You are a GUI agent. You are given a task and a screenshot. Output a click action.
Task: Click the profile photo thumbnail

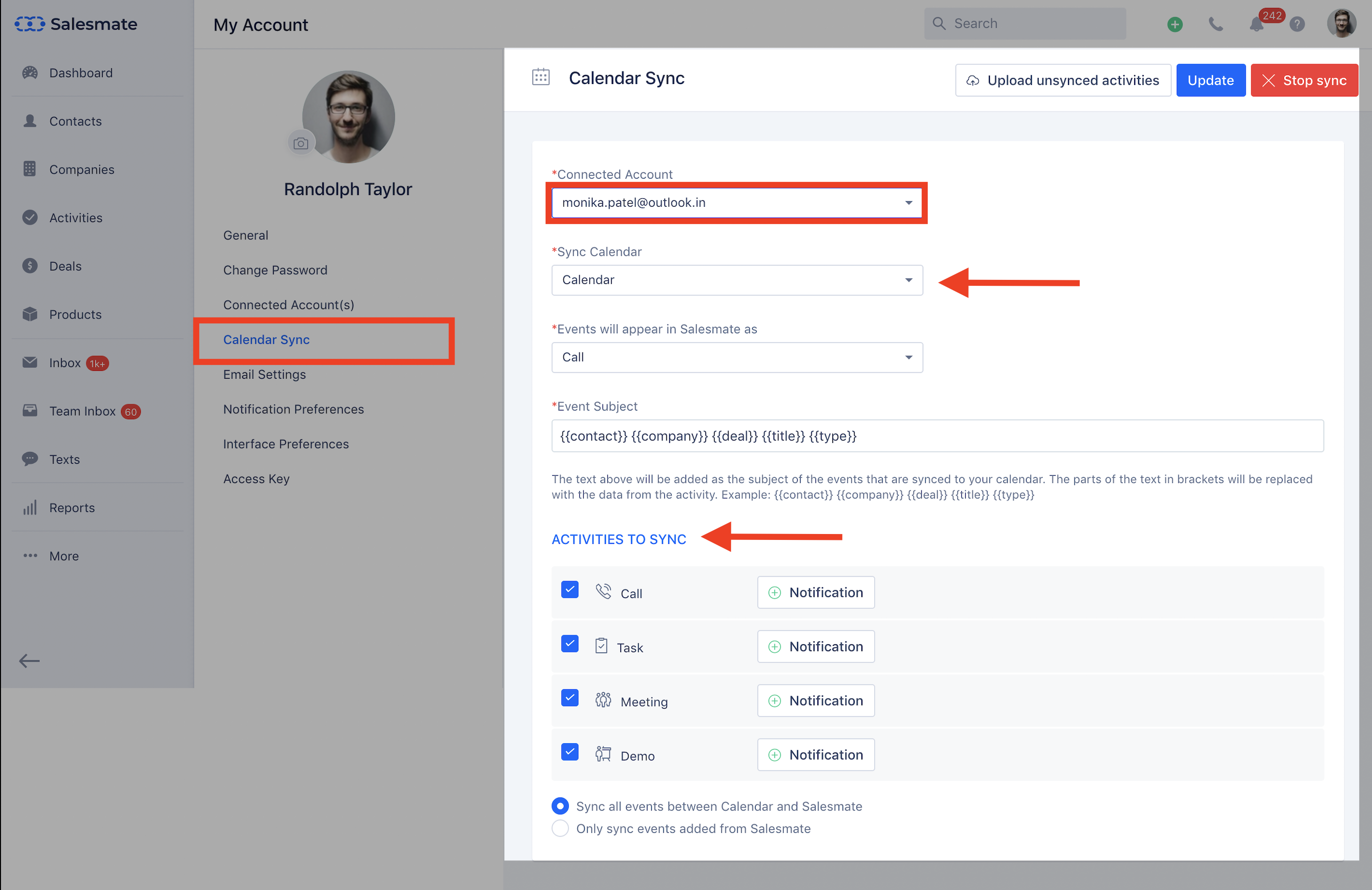(x=349, y=117)
